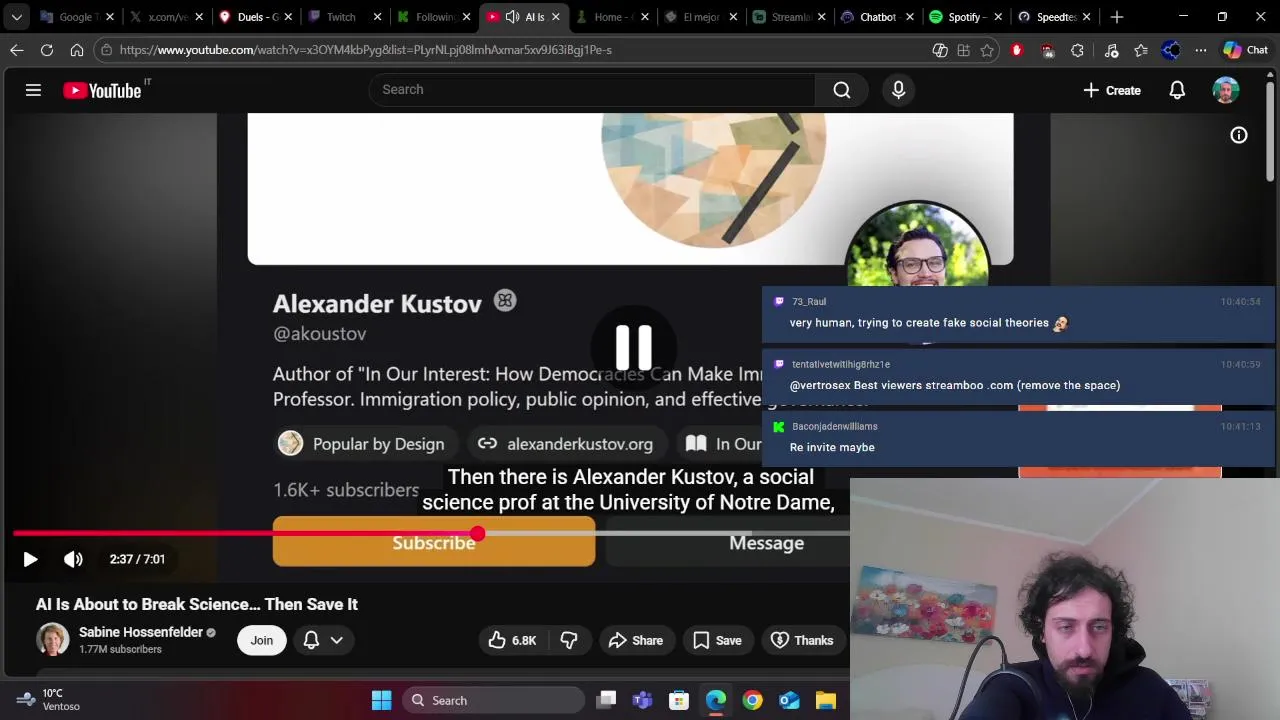Send Thanks to the creator
Screen dimensions: 1280x720
802,640
